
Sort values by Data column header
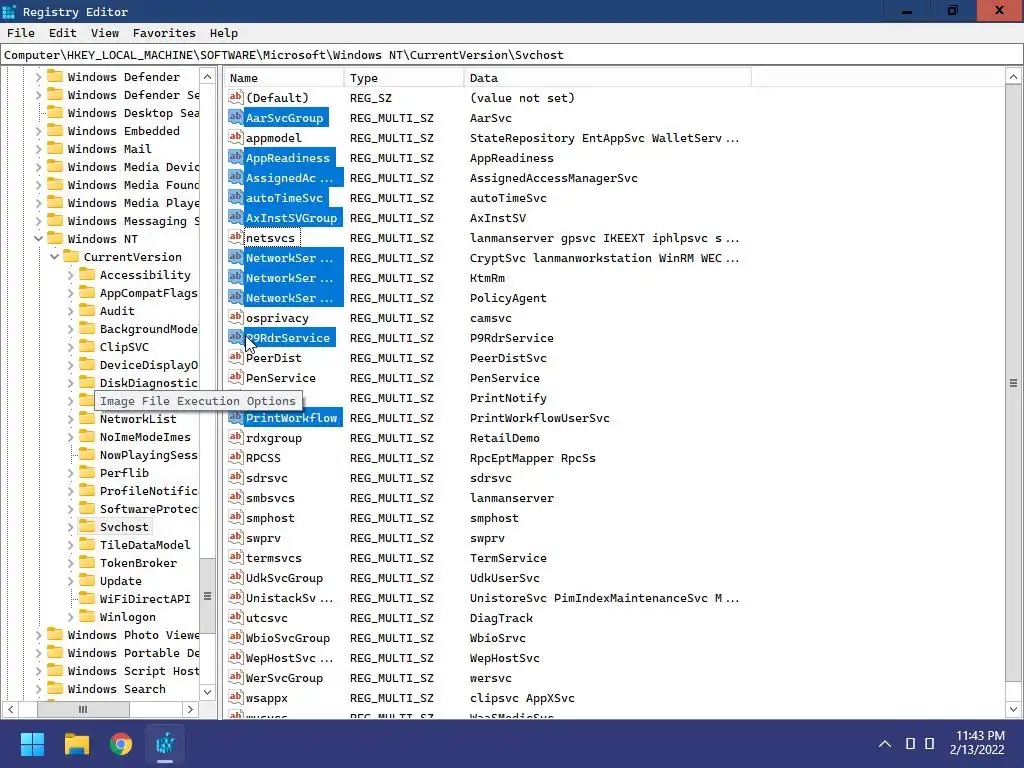point(608,78)
